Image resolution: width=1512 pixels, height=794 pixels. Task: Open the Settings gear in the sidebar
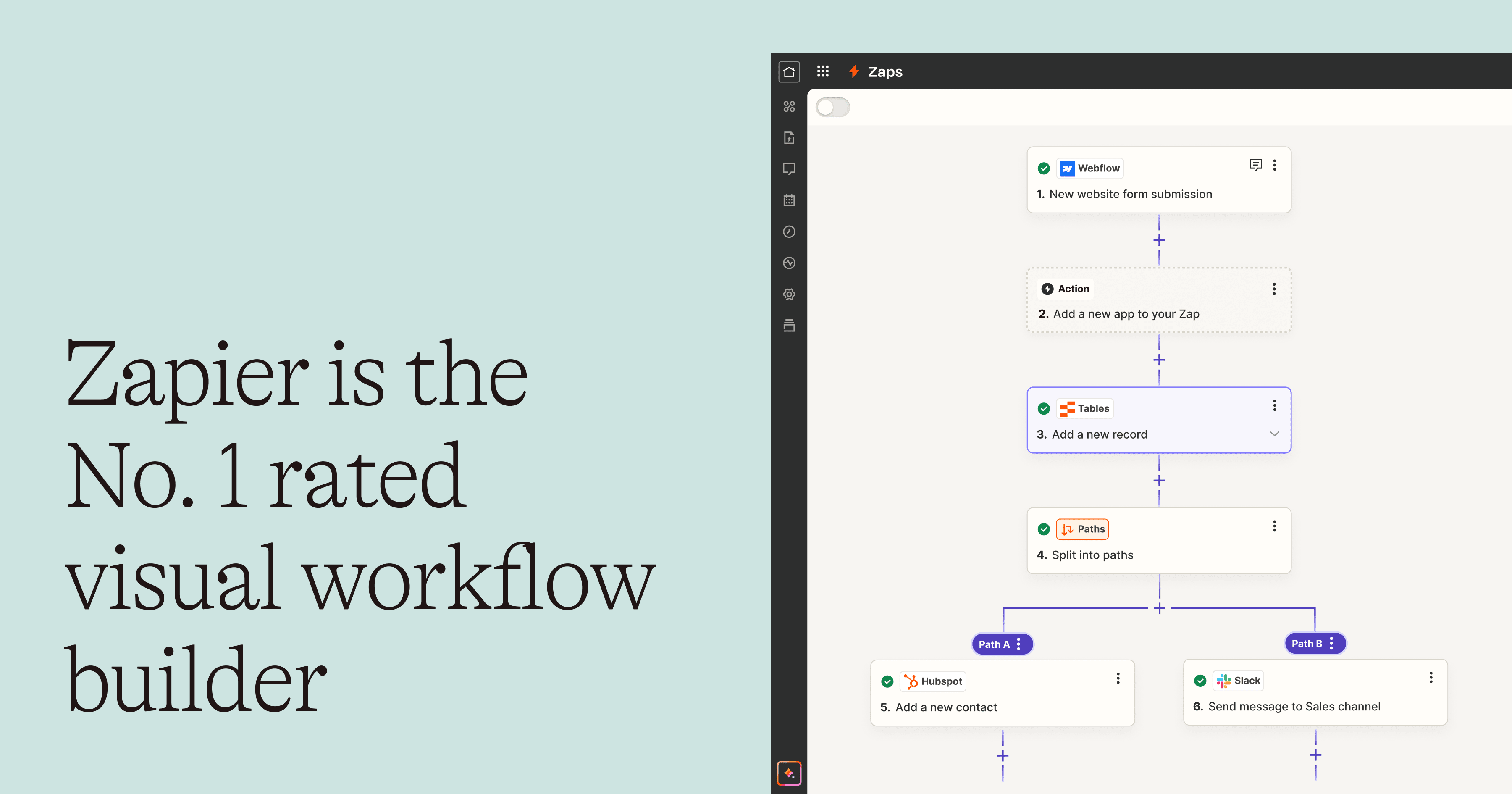pos(790,294)
